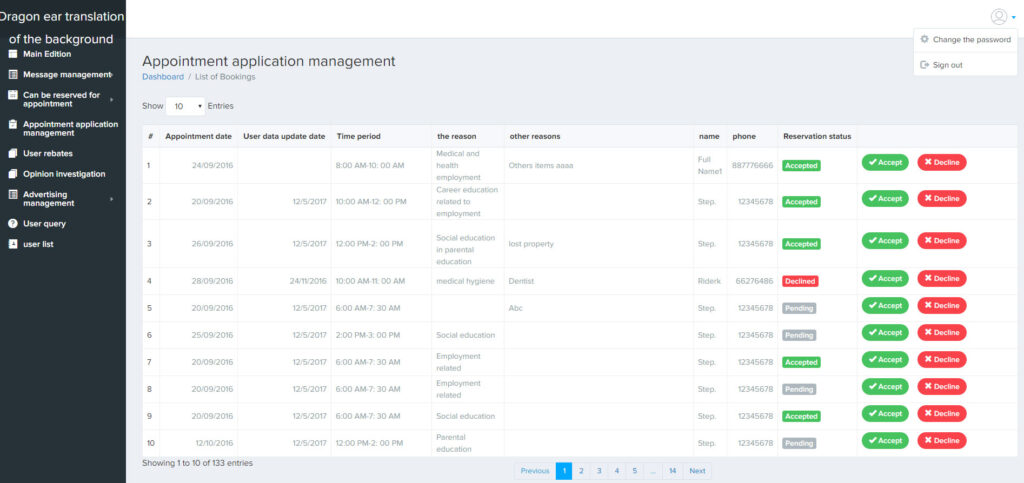Jump to page 14 in pagination

click(672, 471)
